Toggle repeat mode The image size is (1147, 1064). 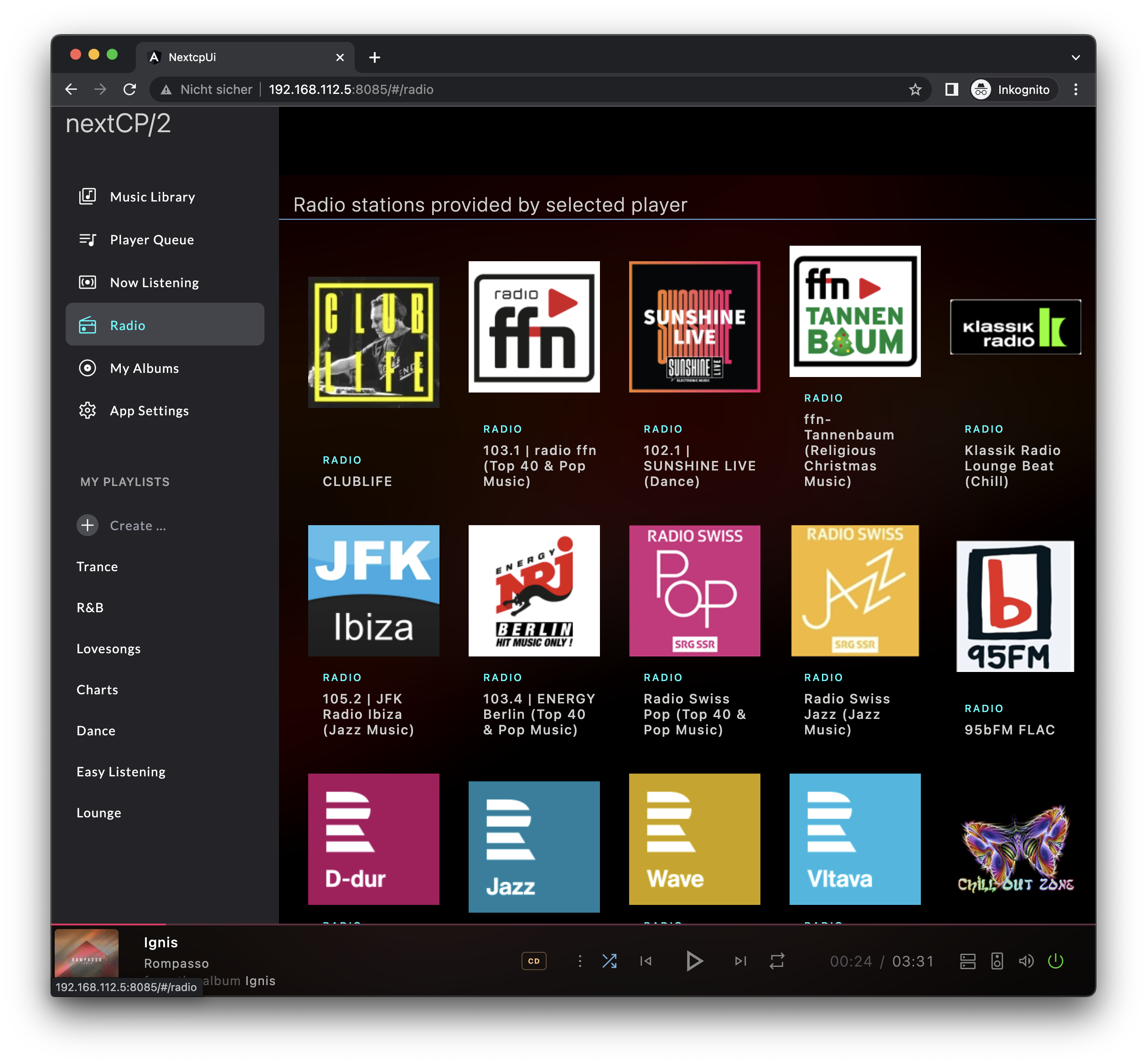pyautogui.click(x=777, y=961)
